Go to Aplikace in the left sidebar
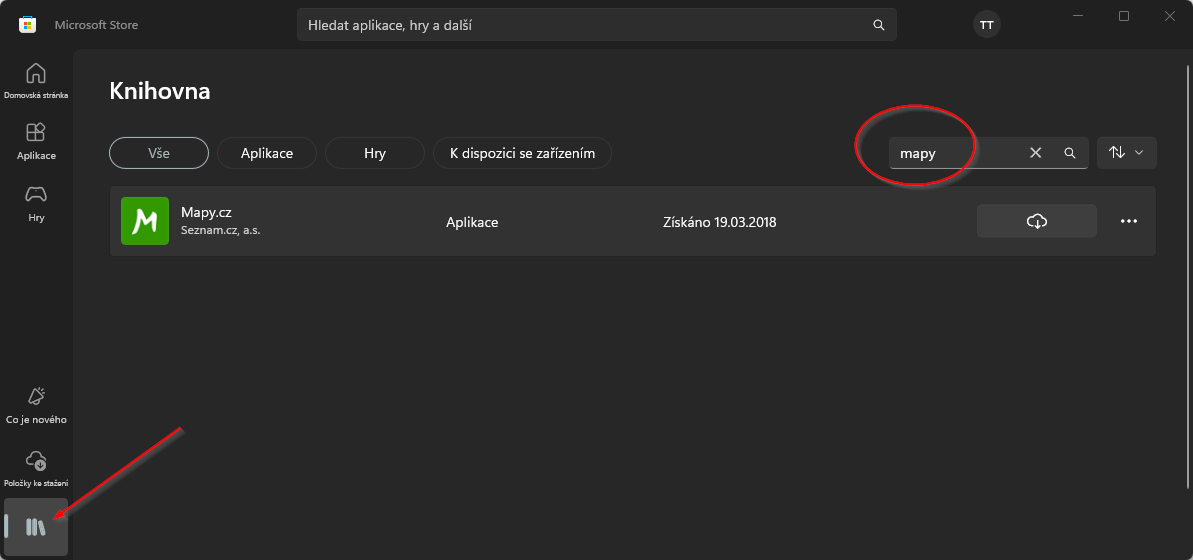 (x=36, y=141)
